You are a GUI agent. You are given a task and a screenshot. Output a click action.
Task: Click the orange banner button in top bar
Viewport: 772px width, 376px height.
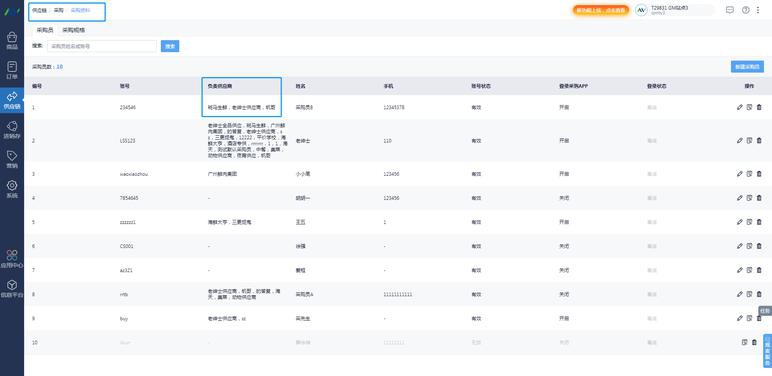click(601, 10)
